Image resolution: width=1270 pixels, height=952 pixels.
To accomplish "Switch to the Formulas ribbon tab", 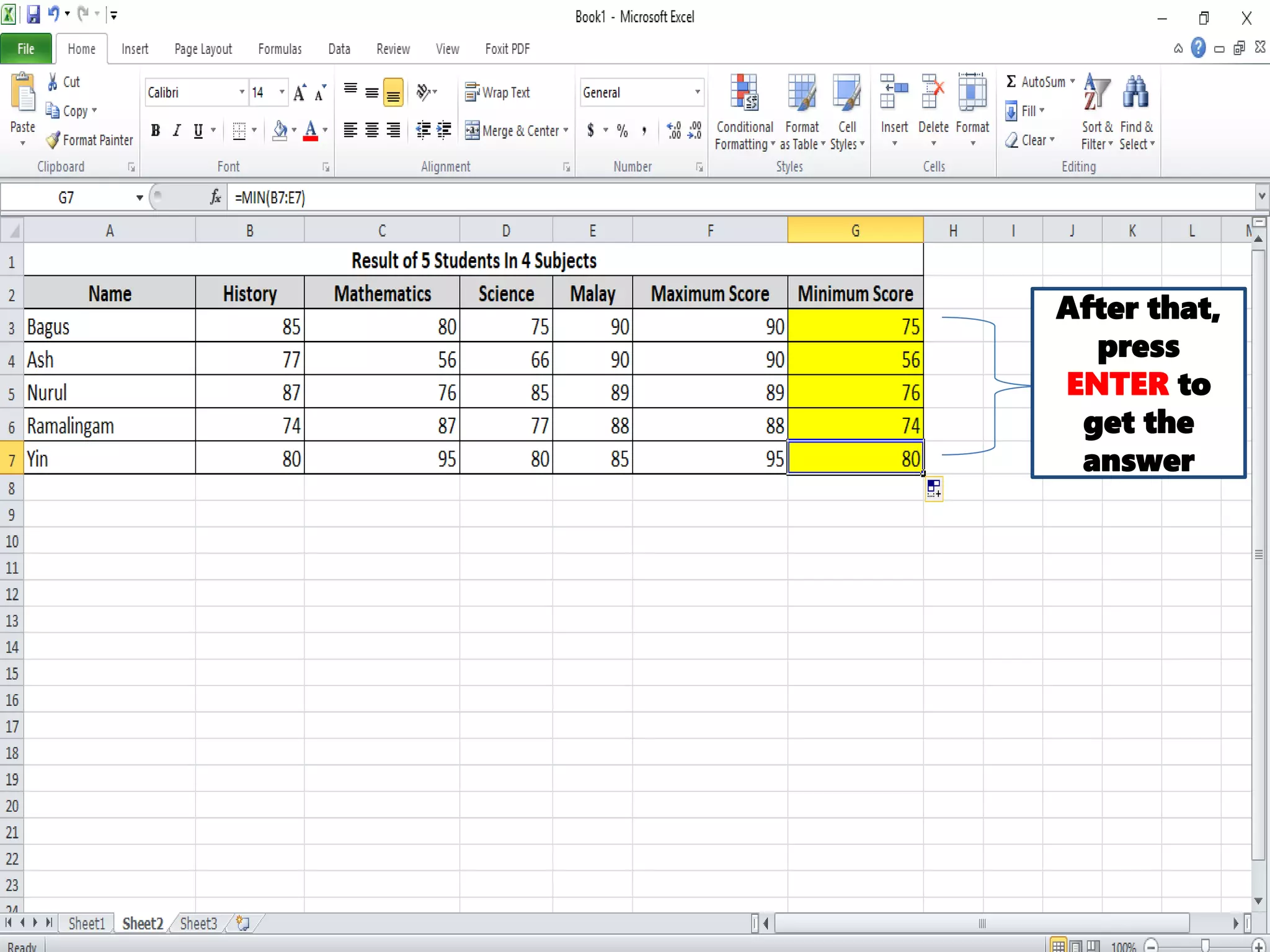I will click(x=280, y=49).
